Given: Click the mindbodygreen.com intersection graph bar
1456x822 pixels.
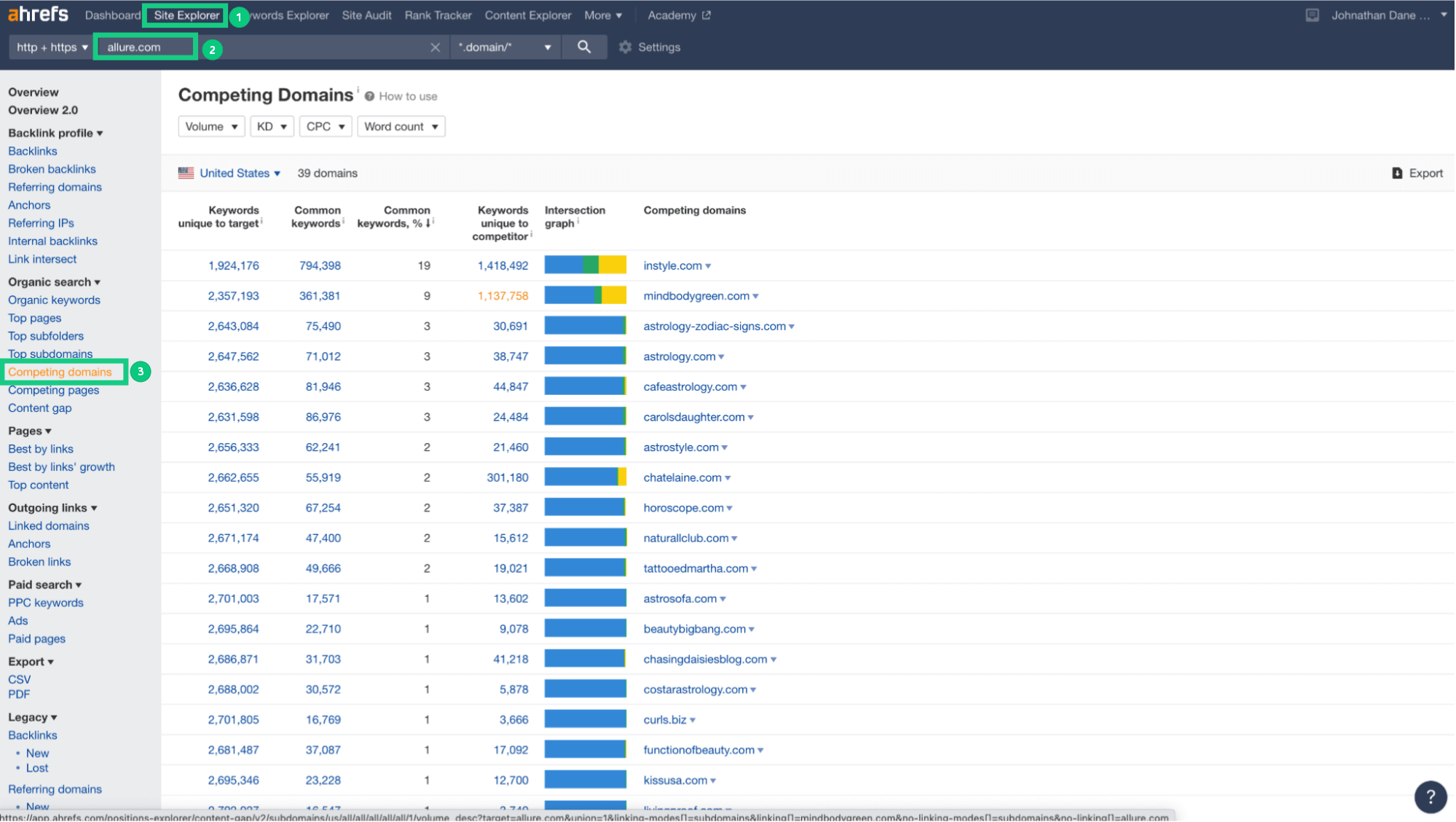Looking at the screenshot, I should (x=585, y=296).
